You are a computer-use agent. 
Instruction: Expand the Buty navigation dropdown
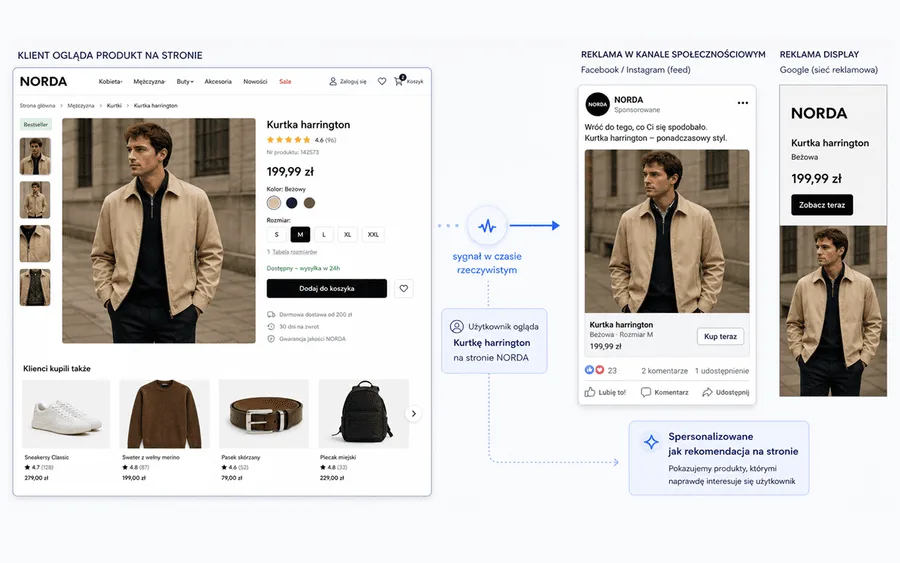[185, 81]
